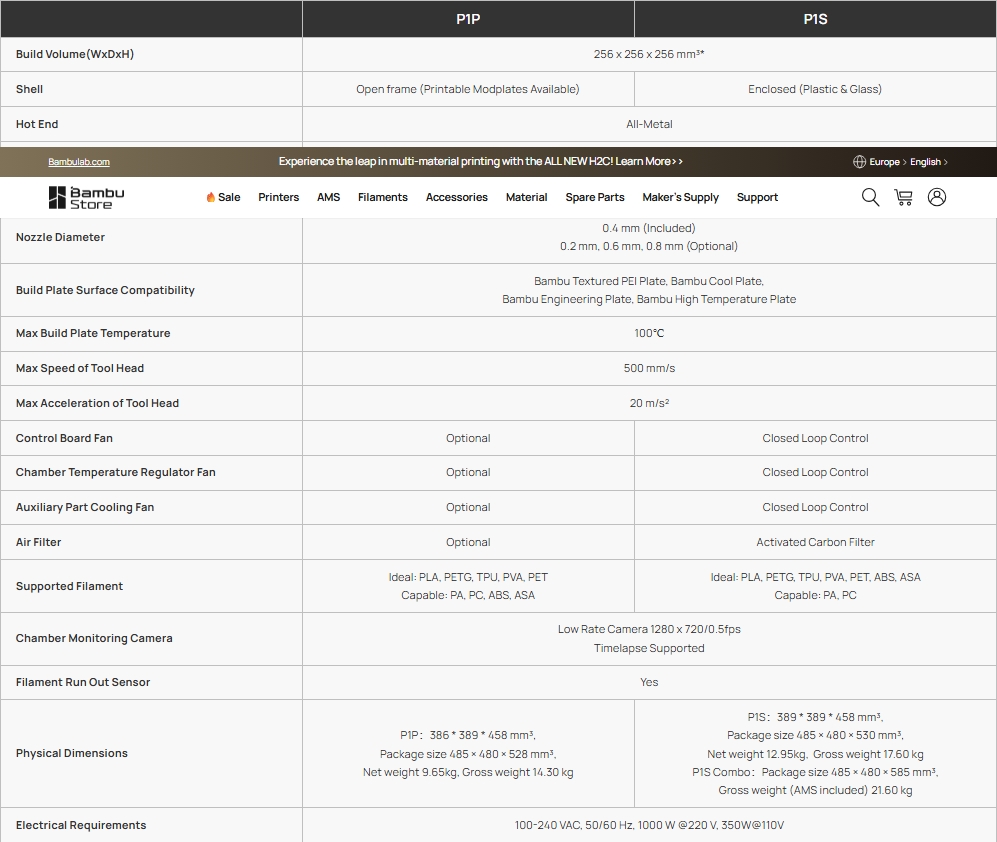Screen dimensions: 997x842
Task: Select Spare Parts in navigation
Action: pos(594,198)
